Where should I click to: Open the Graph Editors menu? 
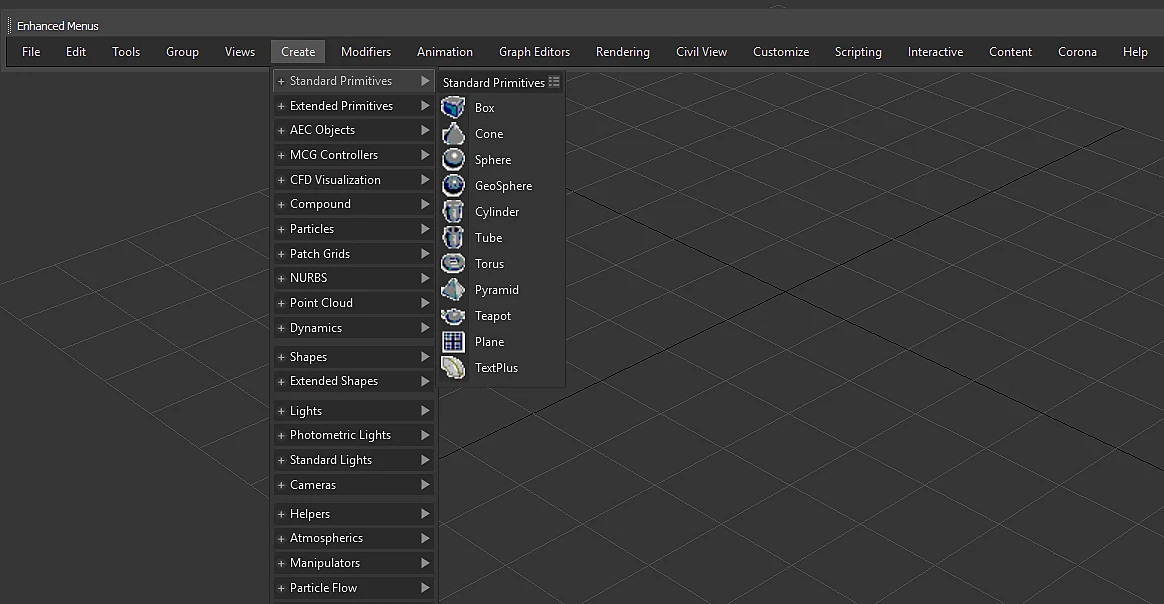click(534, 52)
